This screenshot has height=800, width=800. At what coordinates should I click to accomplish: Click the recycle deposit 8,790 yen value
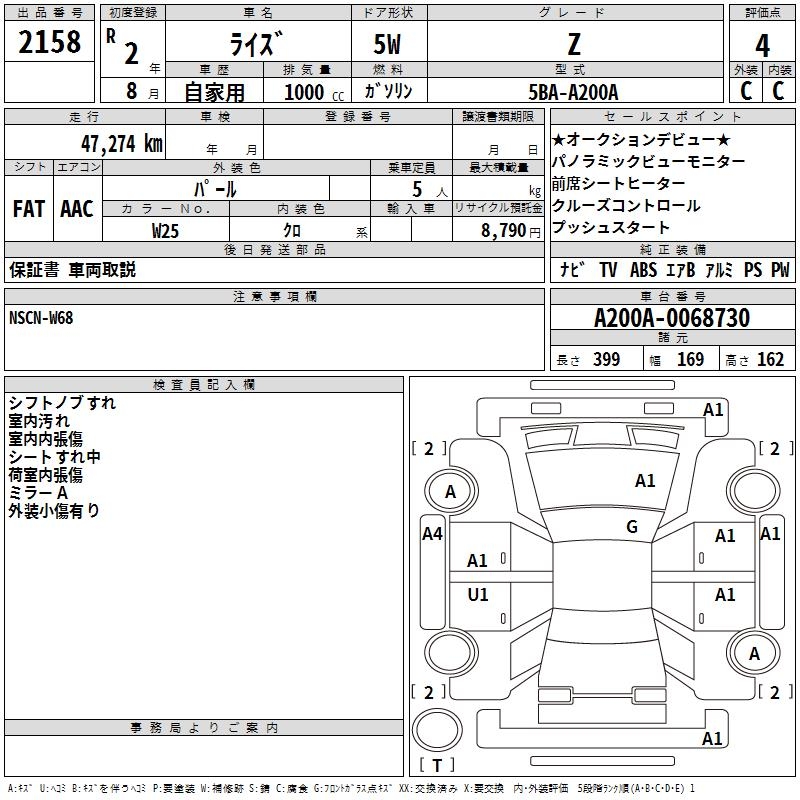click(510, 231)
